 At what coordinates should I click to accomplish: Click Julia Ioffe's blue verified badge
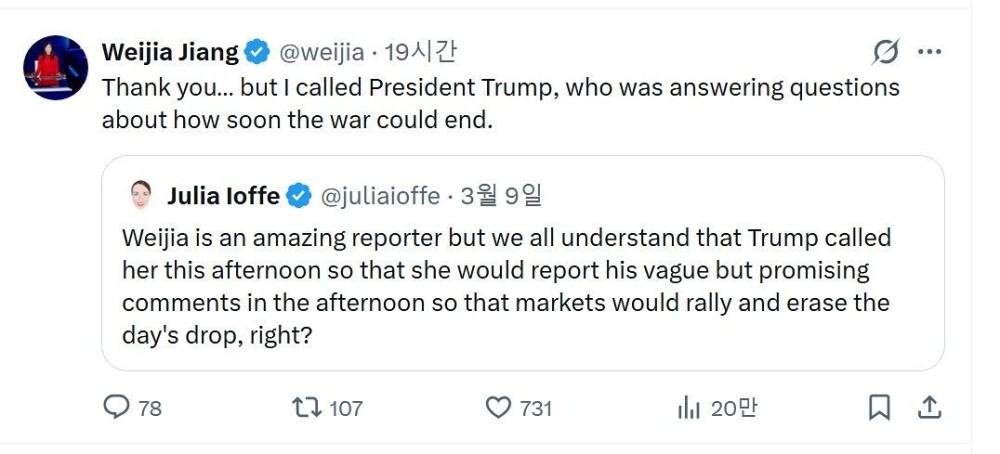(x=299, y=196)
